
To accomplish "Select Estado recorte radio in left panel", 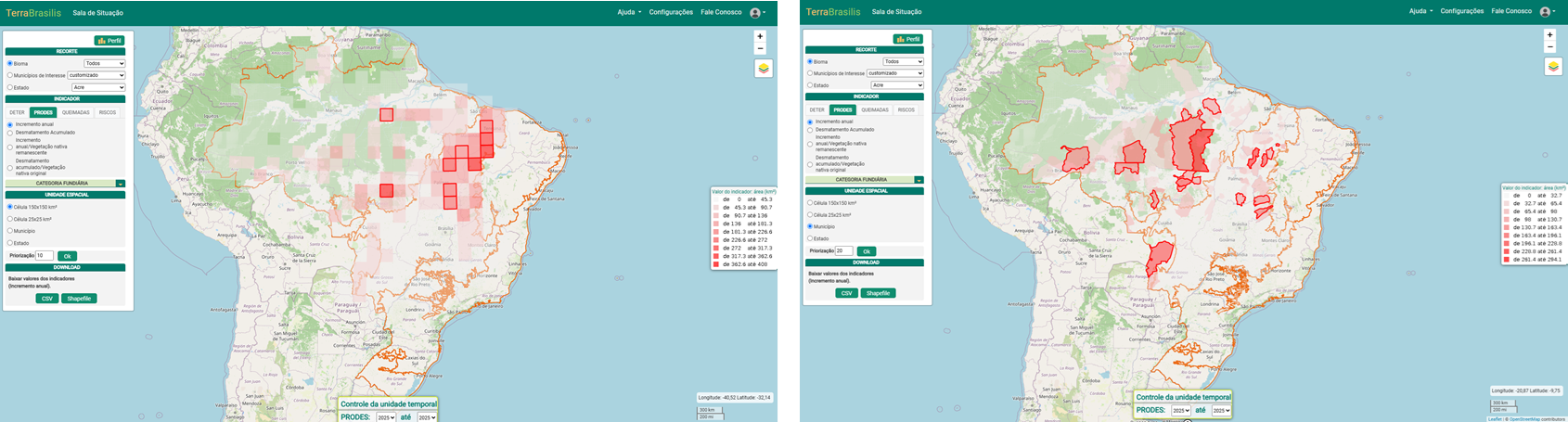I will click(10, 87).
